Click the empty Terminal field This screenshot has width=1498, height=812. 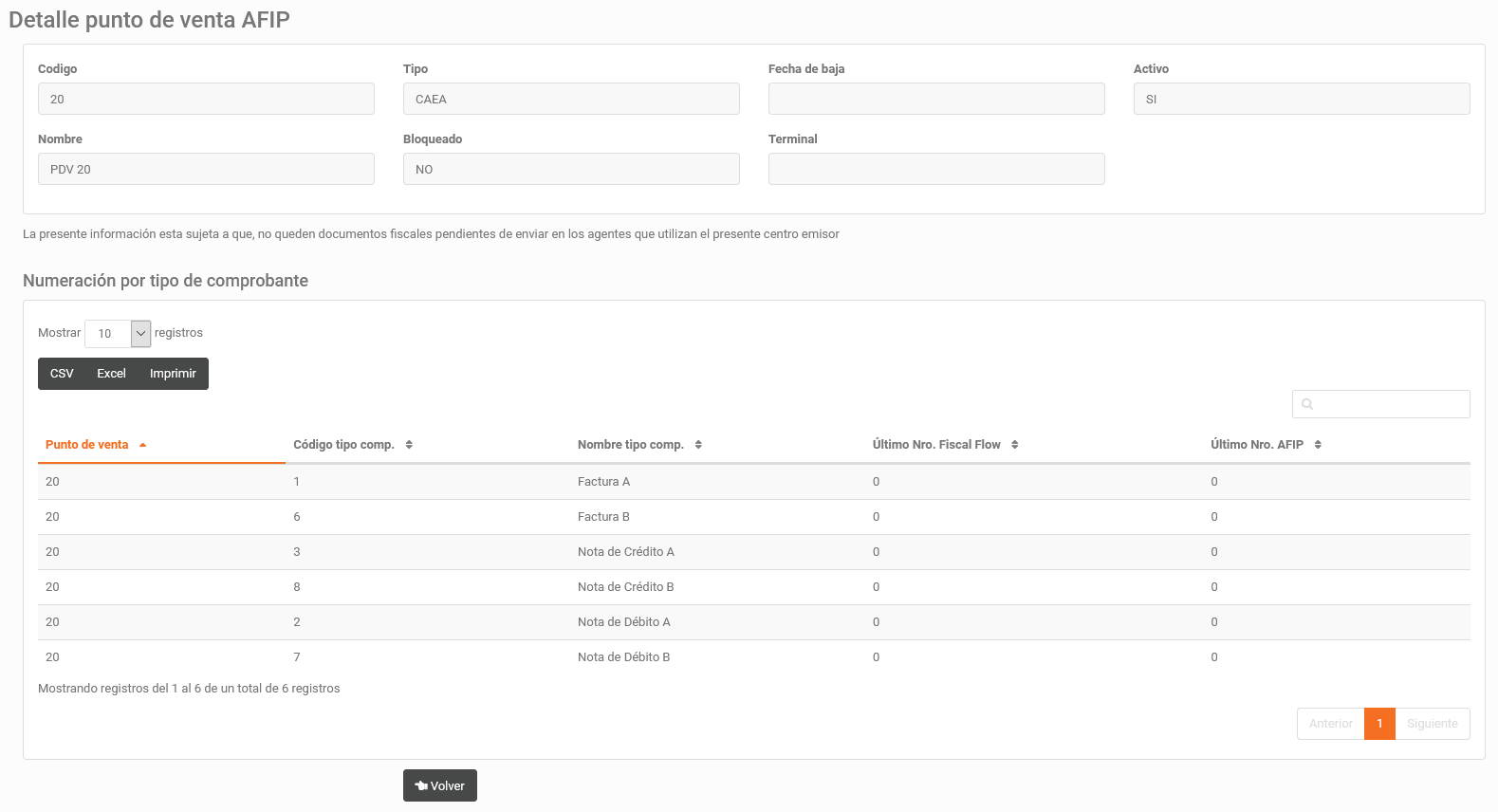pyautogui.click(x=936, y=169)
